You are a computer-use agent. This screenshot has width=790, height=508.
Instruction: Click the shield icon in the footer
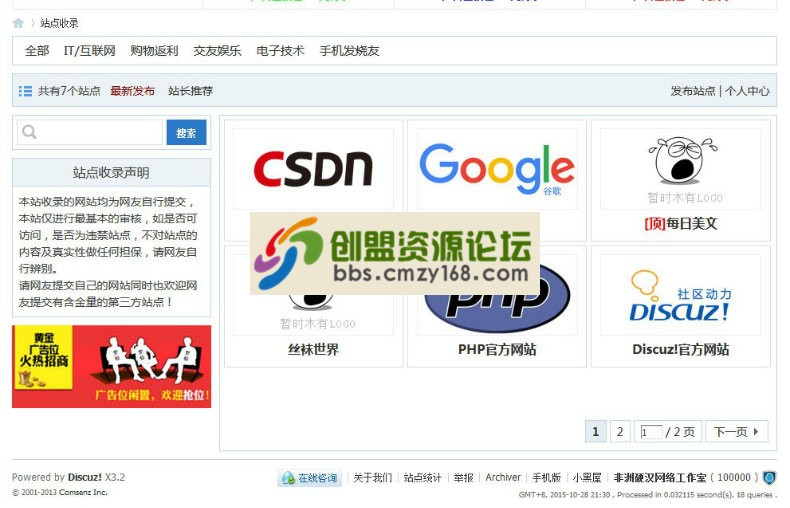769,477
